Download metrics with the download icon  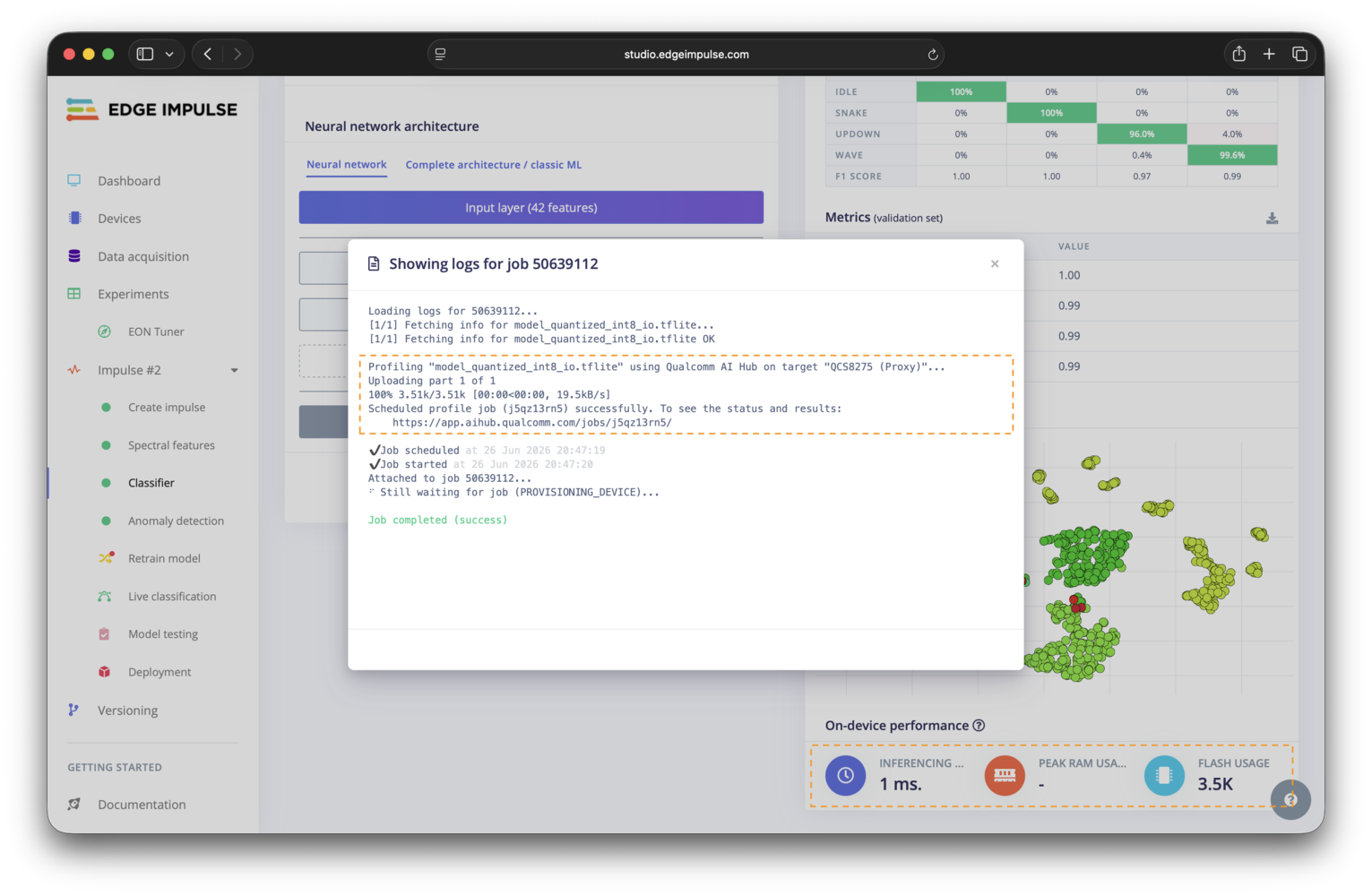1272,218
